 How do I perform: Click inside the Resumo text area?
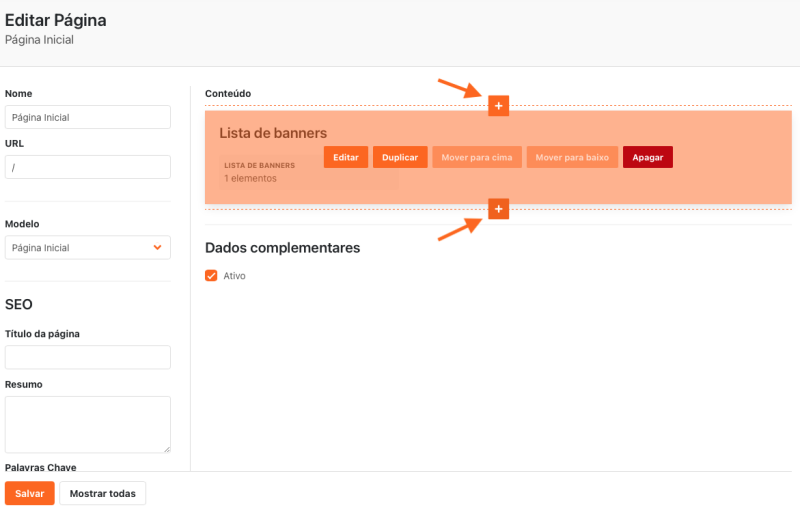pos(87,424)
